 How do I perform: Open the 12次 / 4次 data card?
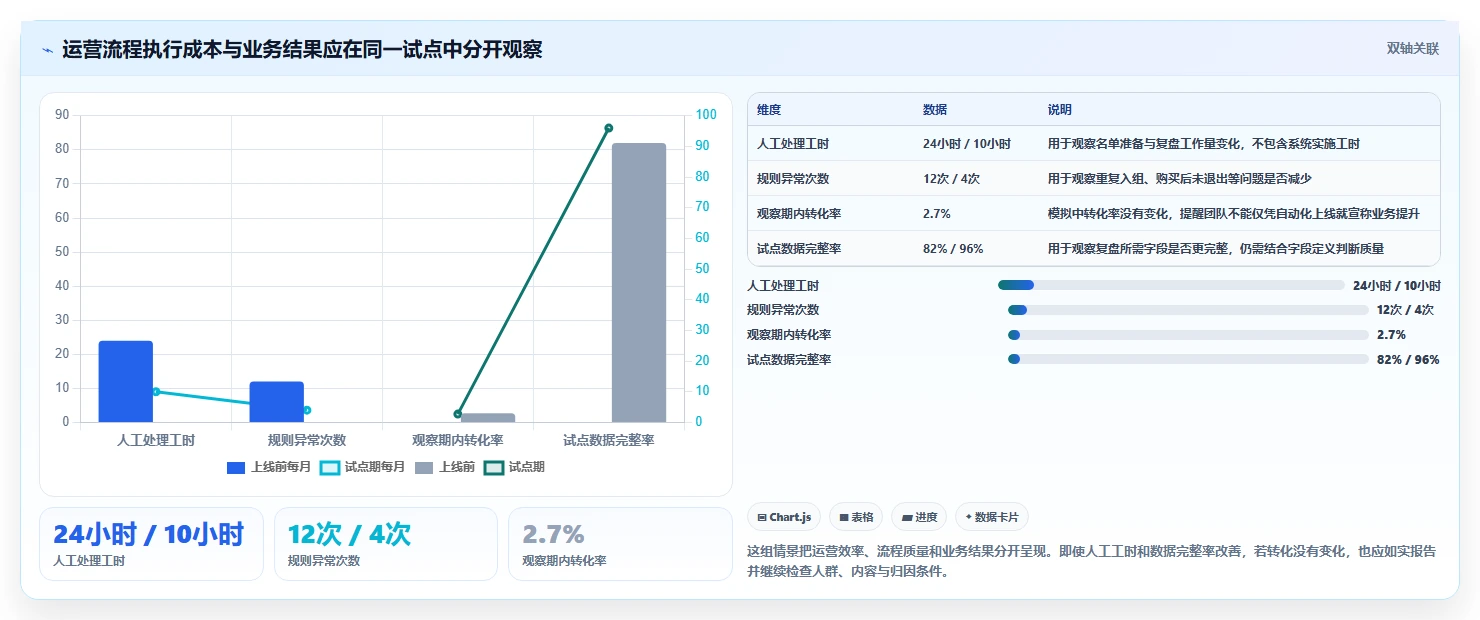[x=386, y=544]
